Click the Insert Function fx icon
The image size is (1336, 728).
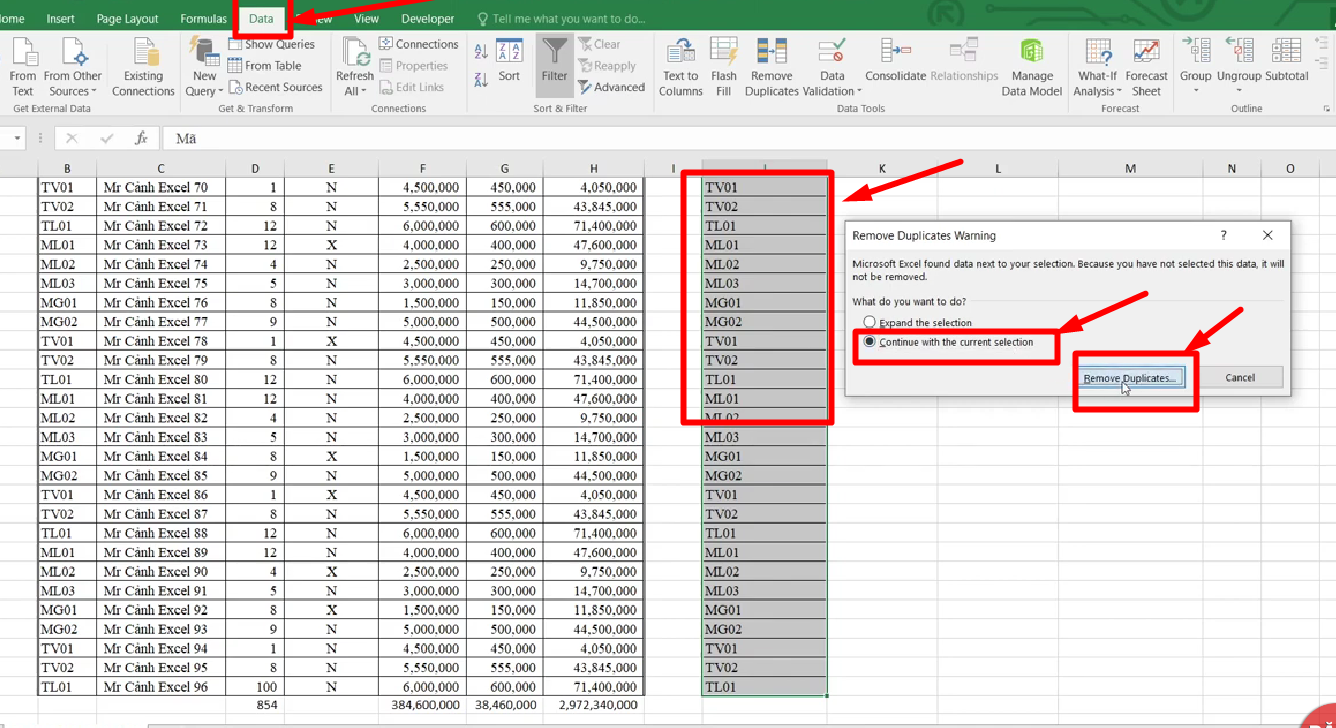pos(142,138)
